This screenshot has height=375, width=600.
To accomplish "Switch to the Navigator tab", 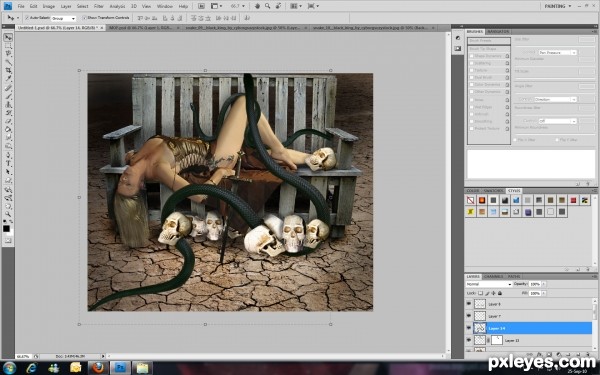I will pos(498,31).
